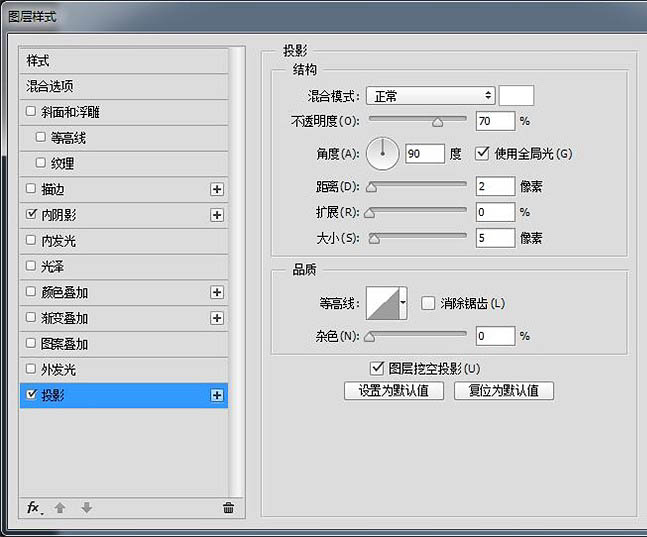Click the move effect up arrow
The height and width of the screenshot is (537, 647).
(60, 508)
